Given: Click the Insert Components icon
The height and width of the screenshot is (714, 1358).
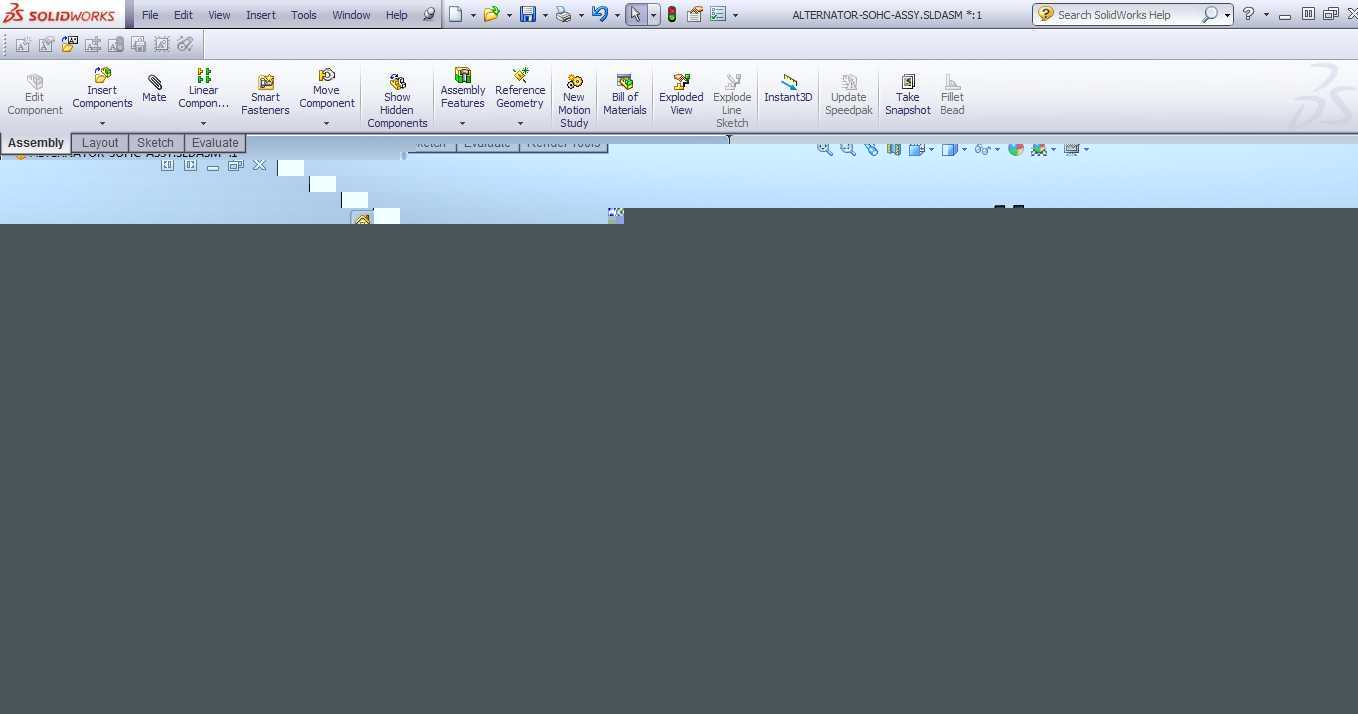Looking at the screenshot, I should [102, 76].
